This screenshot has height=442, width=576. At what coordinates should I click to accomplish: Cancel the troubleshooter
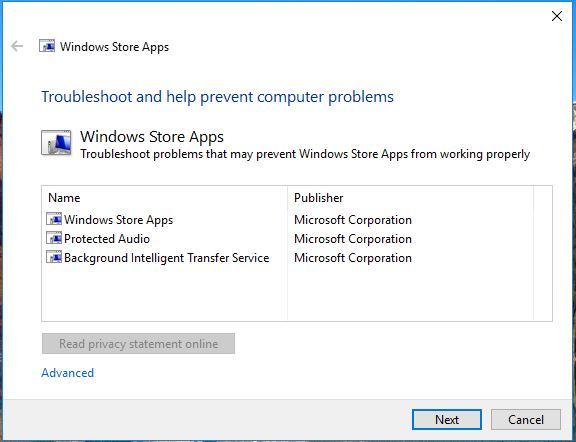526,420
